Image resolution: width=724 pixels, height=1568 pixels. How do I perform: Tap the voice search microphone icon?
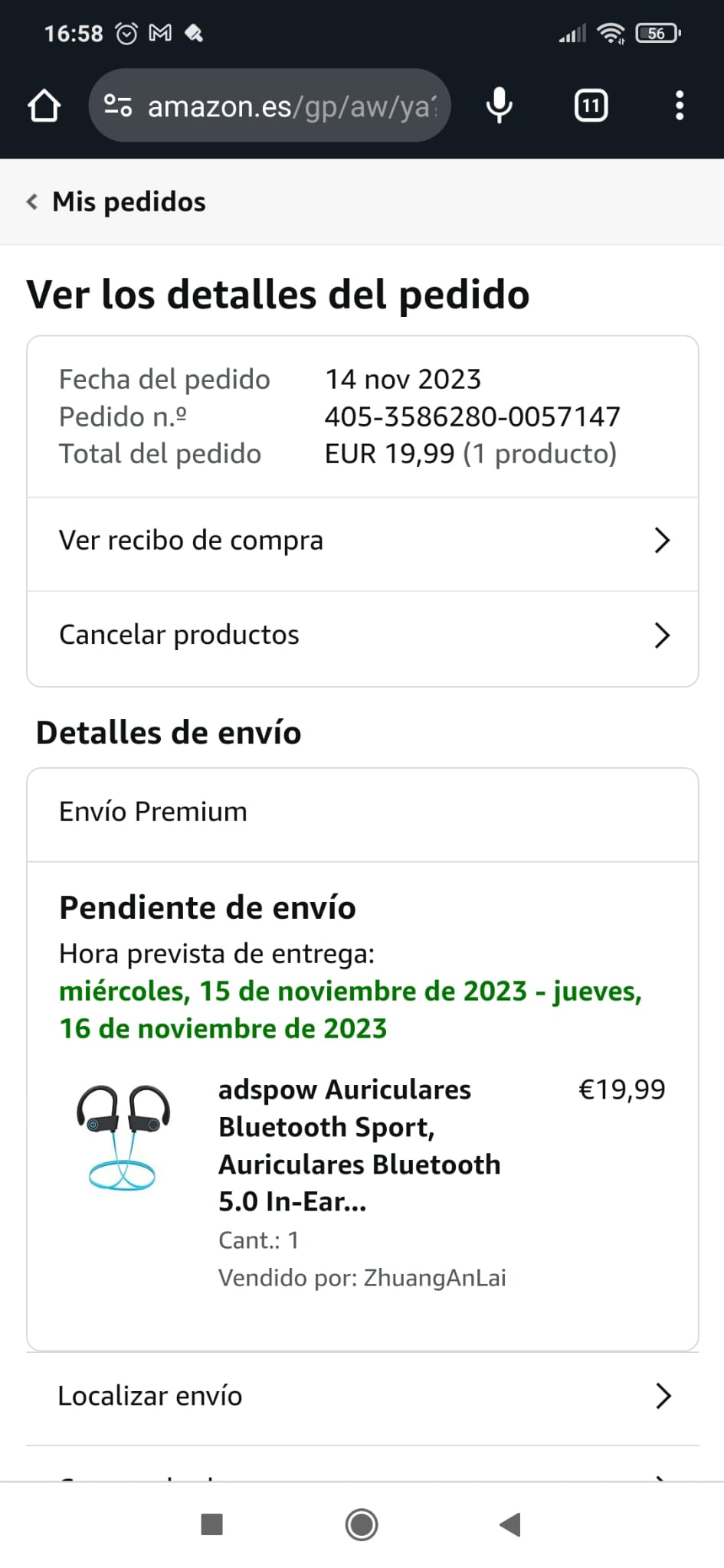pos(499,106)
